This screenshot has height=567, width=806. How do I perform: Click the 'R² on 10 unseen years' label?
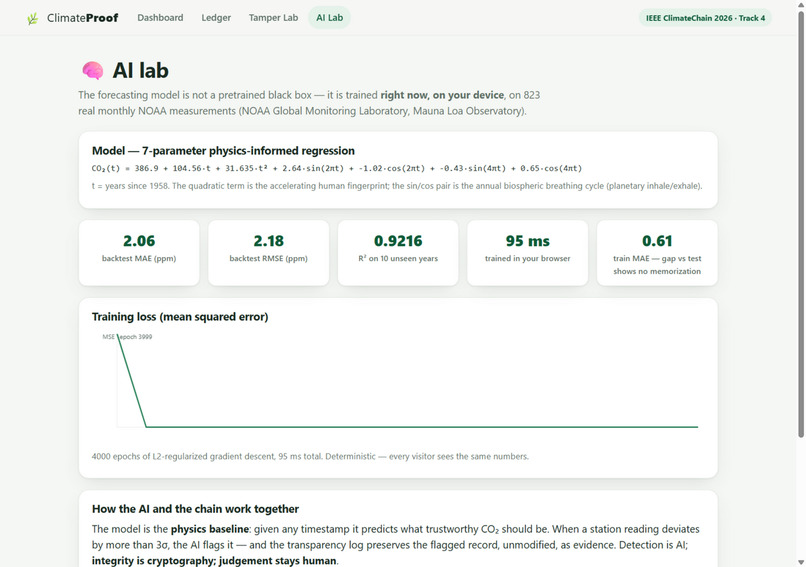[398, 259]
